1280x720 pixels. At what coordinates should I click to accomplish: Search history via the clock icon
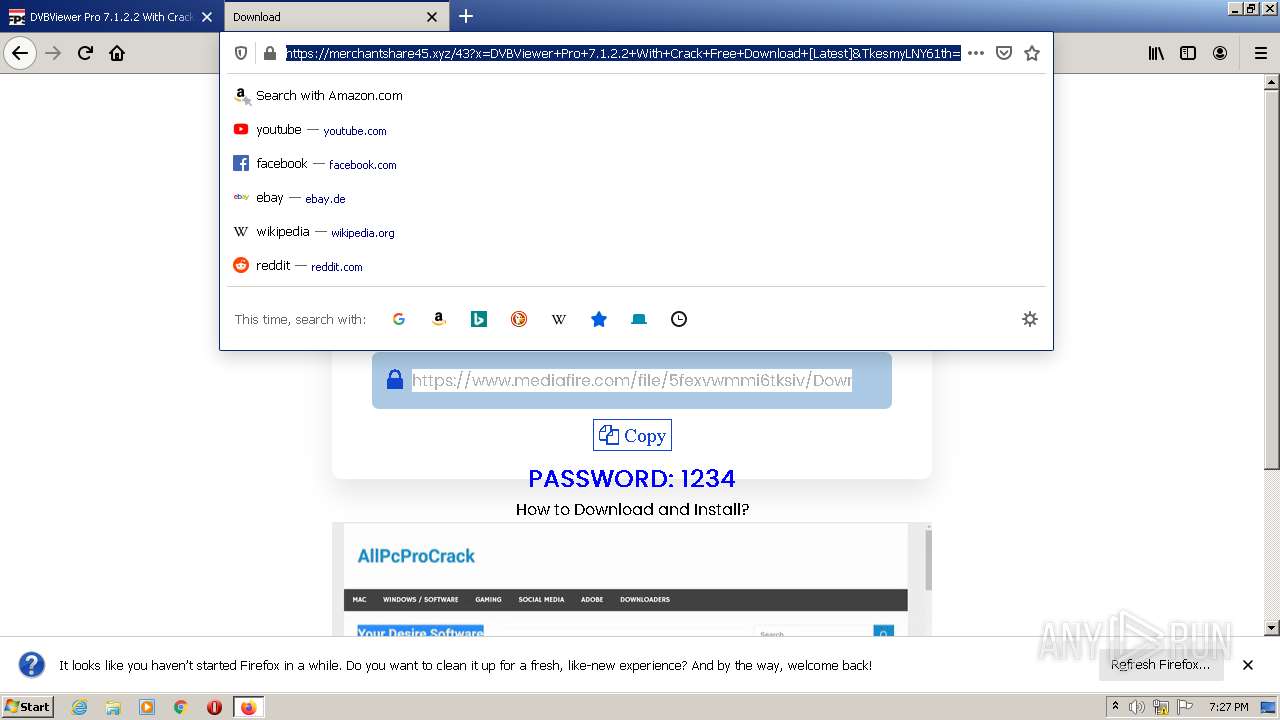coord(679,319)
